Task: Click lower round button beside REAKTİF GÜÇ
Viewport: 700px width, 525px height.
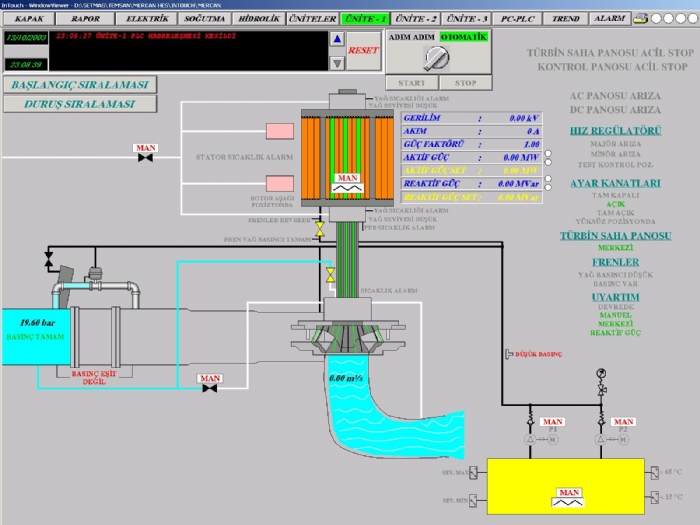Action: pos(548,188)
